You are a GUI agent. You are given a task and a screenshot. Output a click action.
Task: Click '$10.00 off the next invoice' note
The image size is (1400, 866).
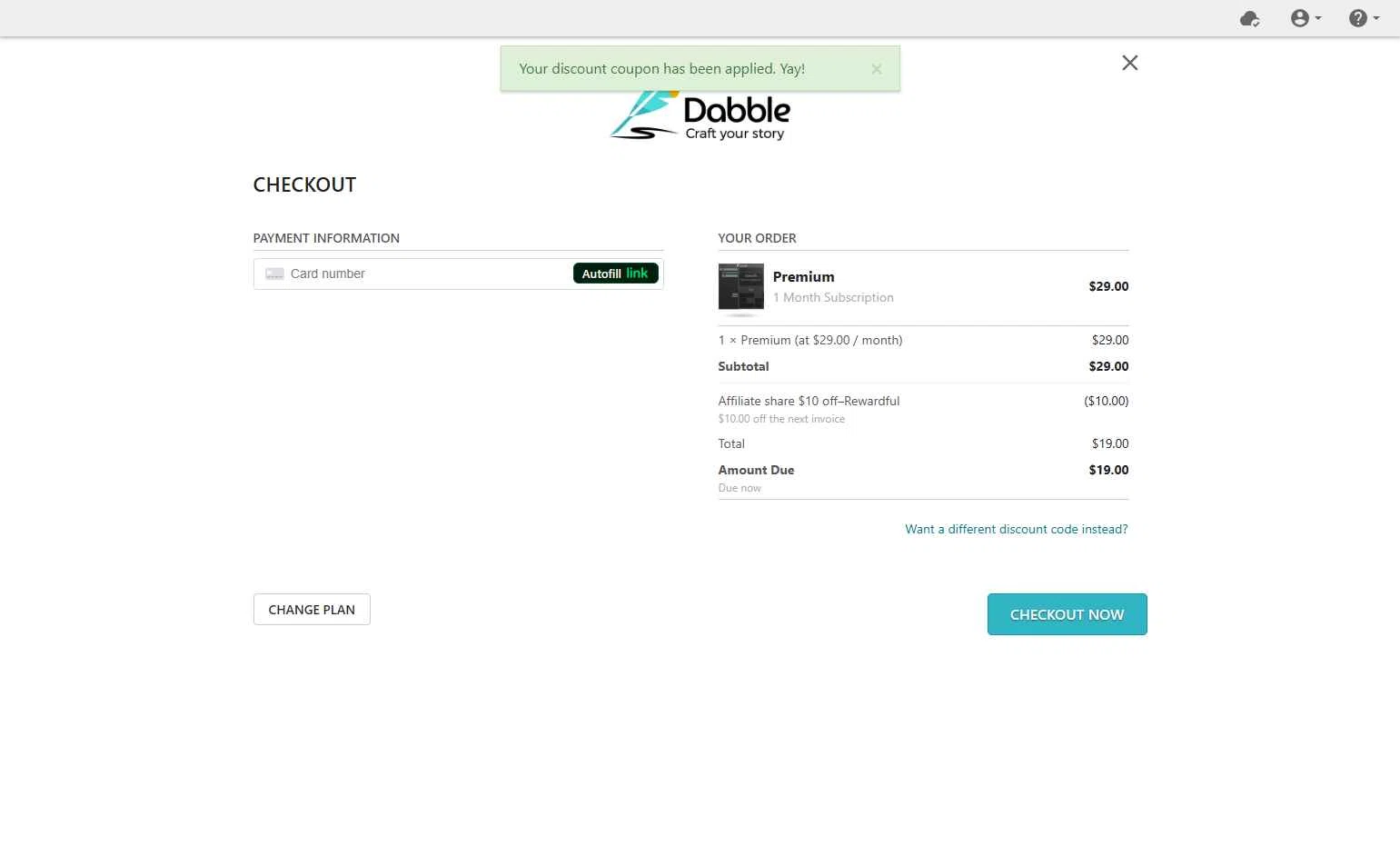(x=781, y=419)
